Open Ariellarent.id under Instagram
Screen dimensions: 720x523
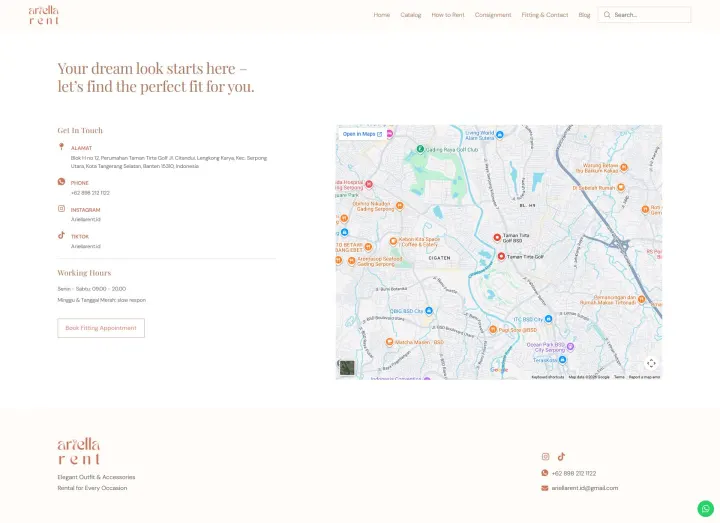pos(85,219)
